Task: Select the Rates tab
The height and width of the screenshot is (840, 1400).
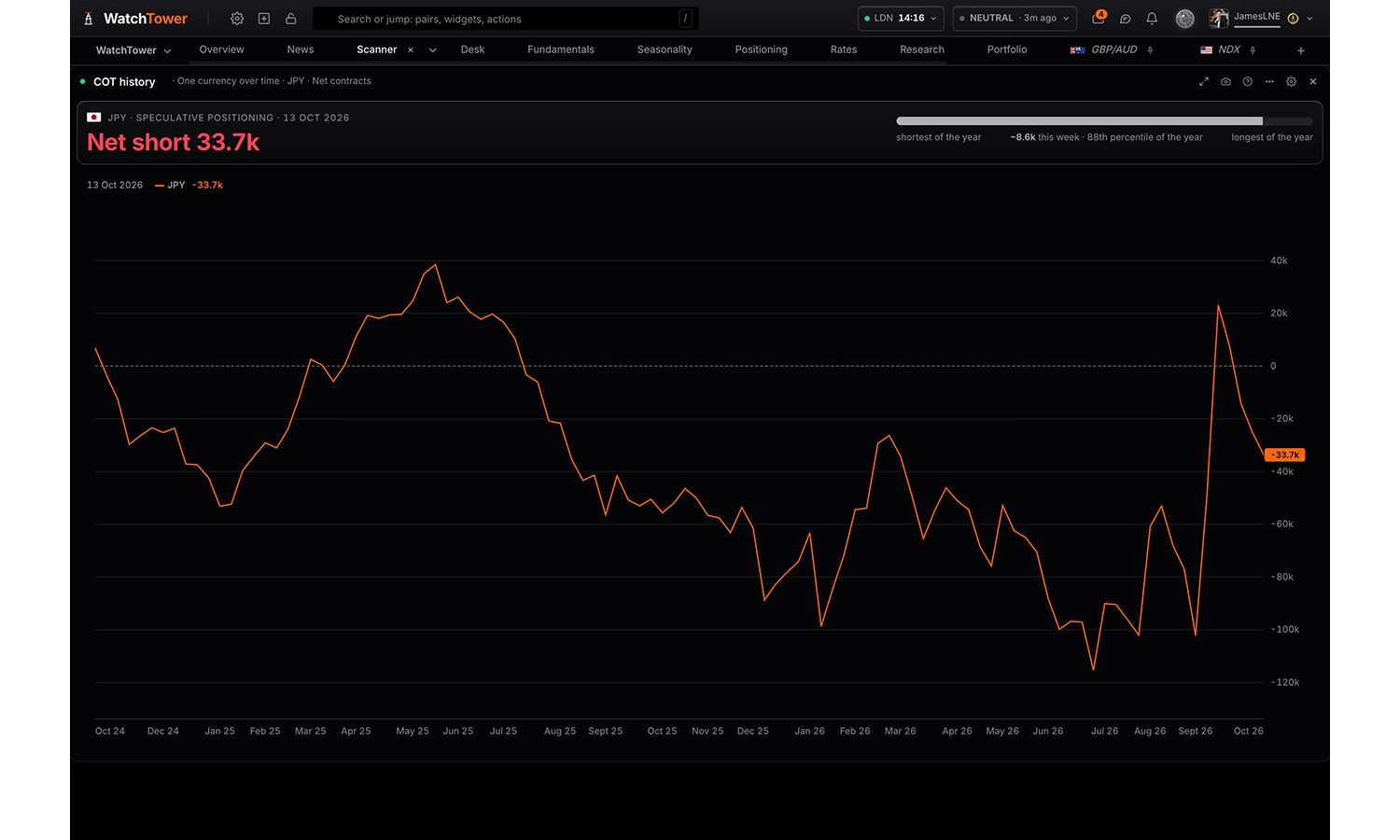Action: (844, 49)
